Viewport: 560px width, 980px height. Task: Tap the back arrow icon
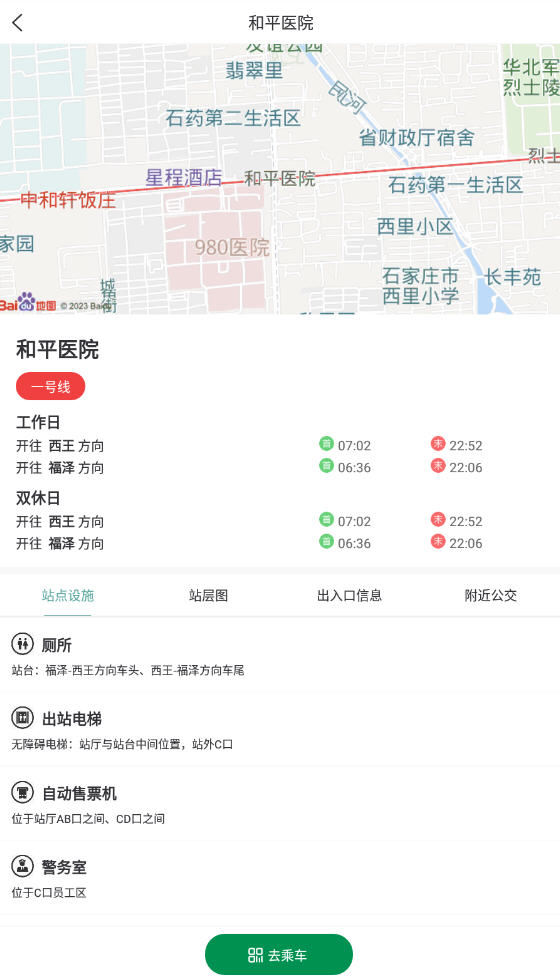[x=18, y=23]
